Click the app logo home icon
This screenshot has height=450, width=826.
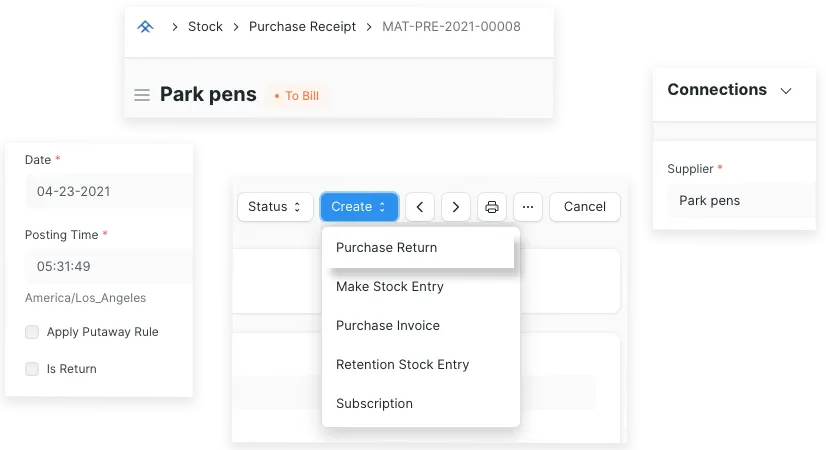[146, 27]
